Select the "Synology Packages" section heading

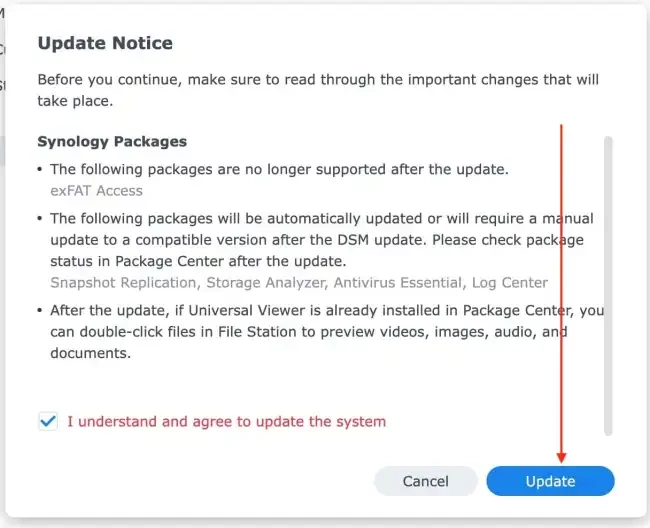(x=112, y=142)
